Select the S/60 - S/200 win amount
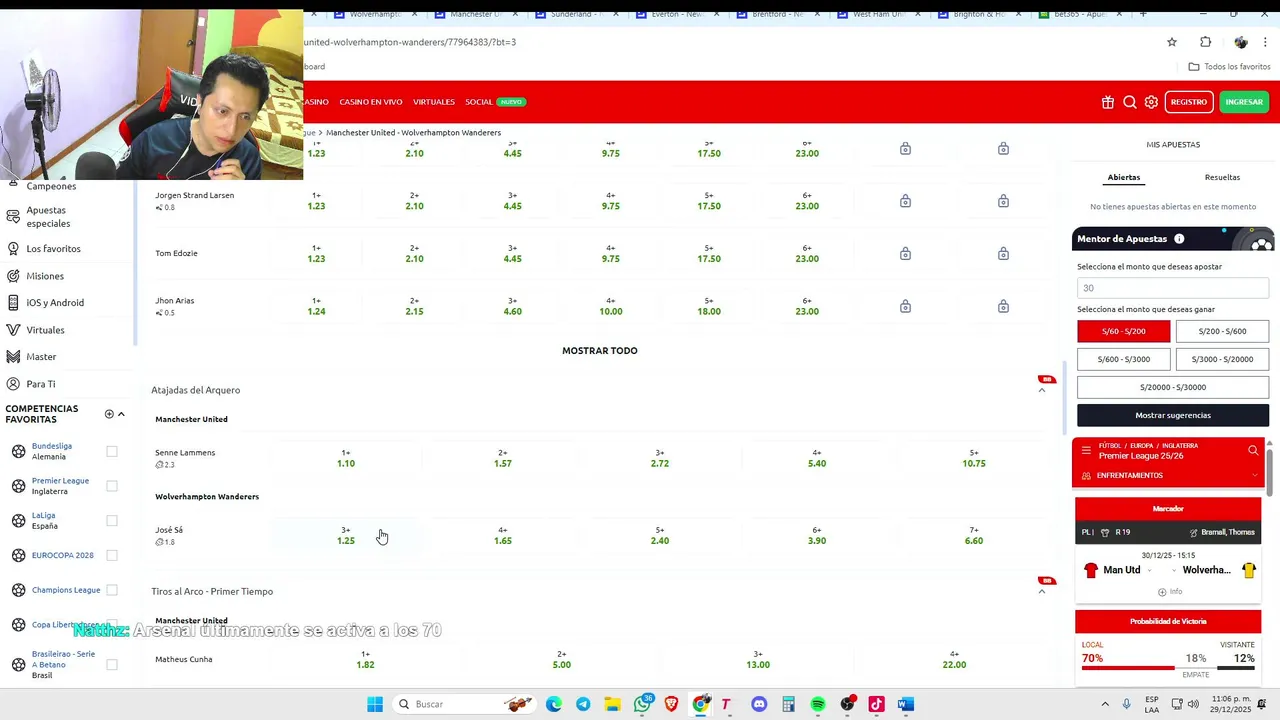Image resolution: width=1280 pixels, height=720 pixels. (1123, 331)
